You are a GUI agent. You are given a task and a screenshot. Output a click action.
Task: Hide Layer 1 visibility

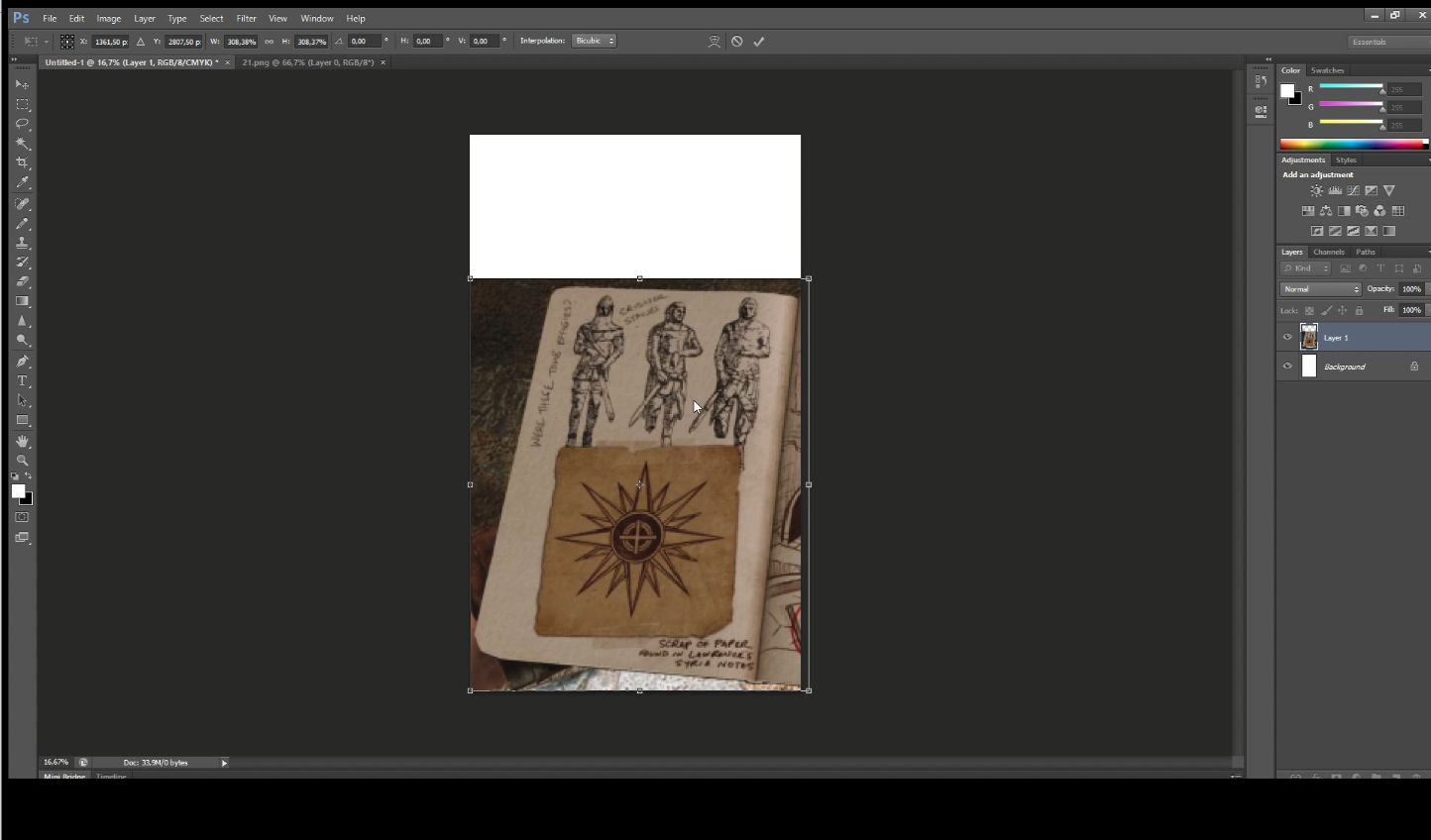pos(1286,338)
